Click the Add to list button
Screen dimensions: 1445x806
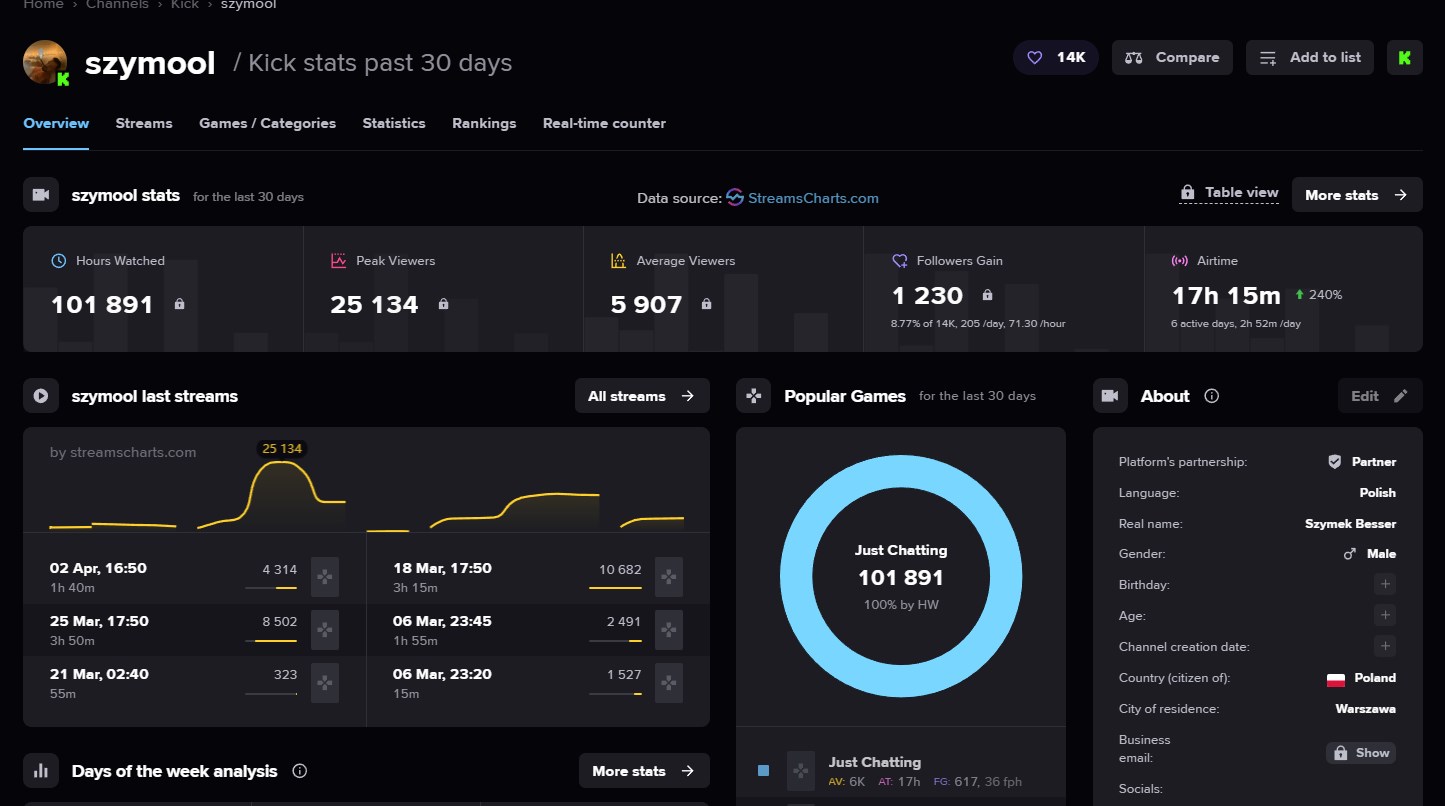(x=1310, y=58)
